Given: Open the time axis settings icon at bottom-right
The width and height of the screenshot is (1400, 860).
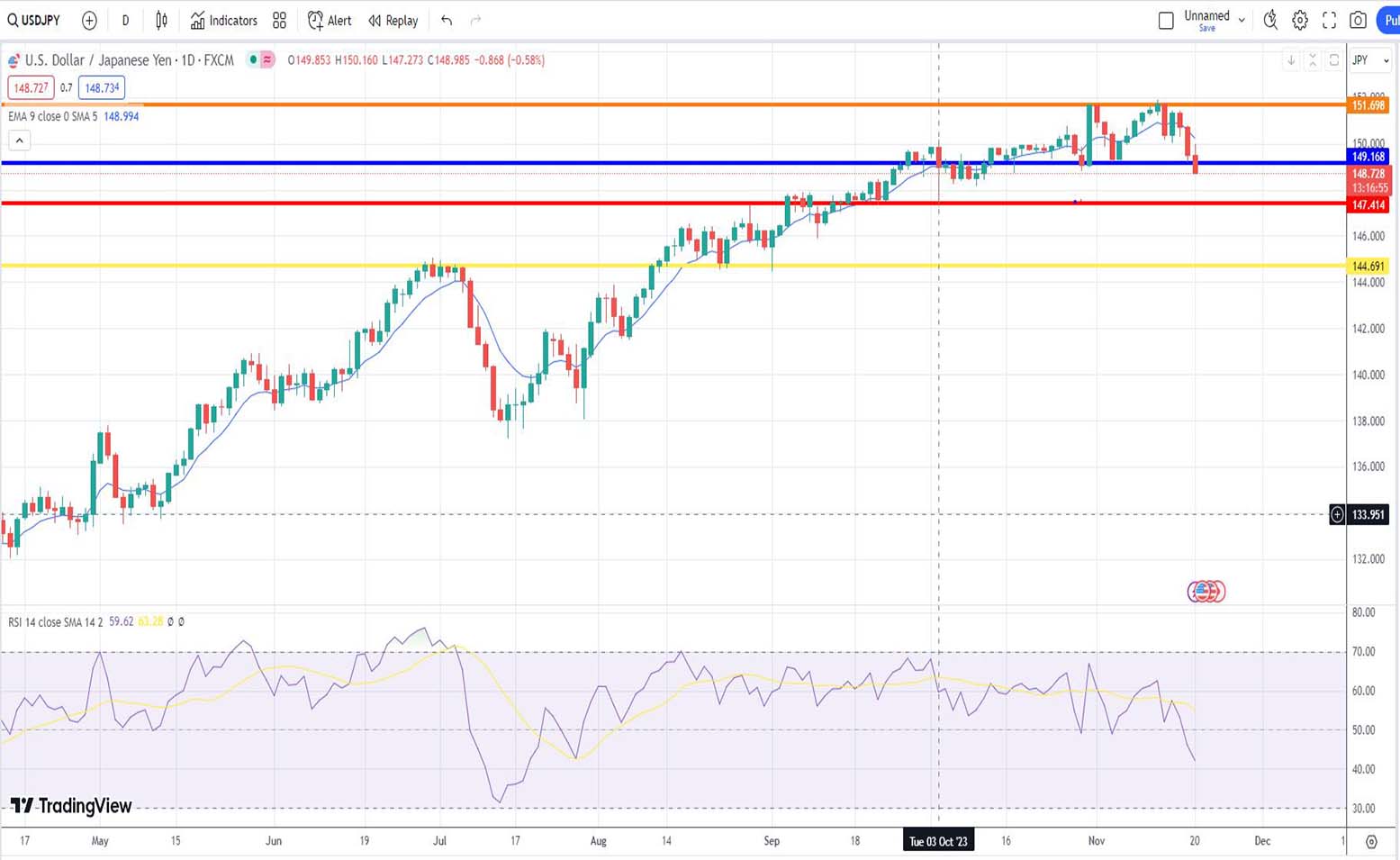Looking at the screenshot, I should point(1371,841).
